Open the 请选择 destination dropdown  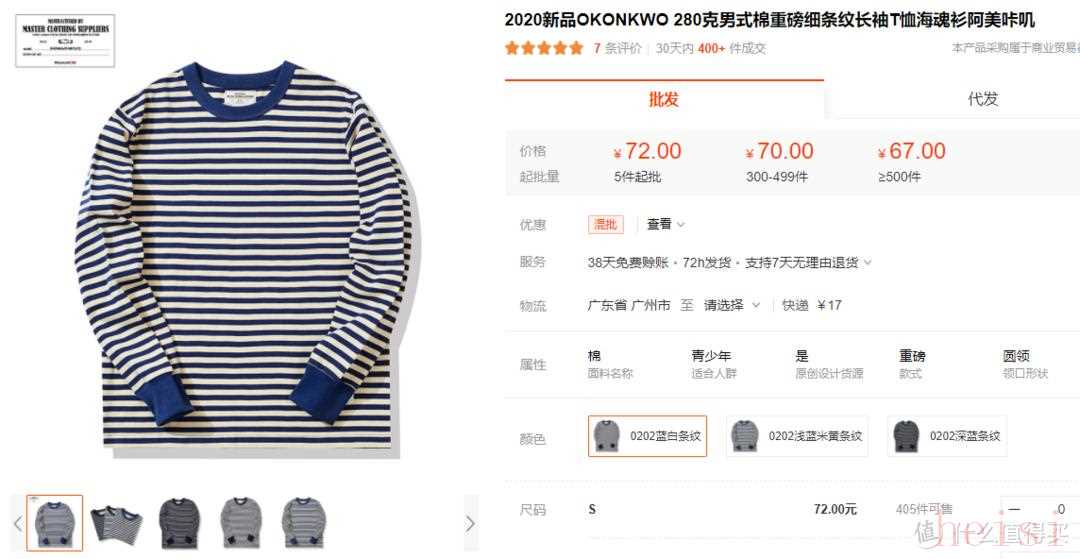point(731,305)
